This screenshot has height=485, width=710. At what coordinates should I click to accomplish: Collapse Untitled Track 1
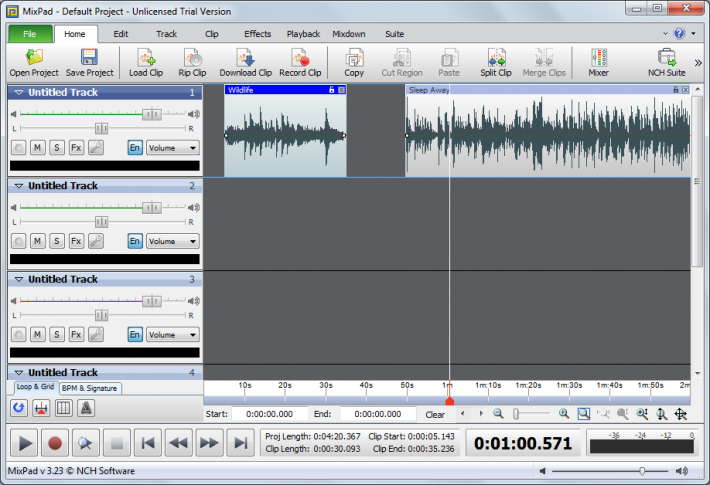pyautogui.click(x=19, y=92)
